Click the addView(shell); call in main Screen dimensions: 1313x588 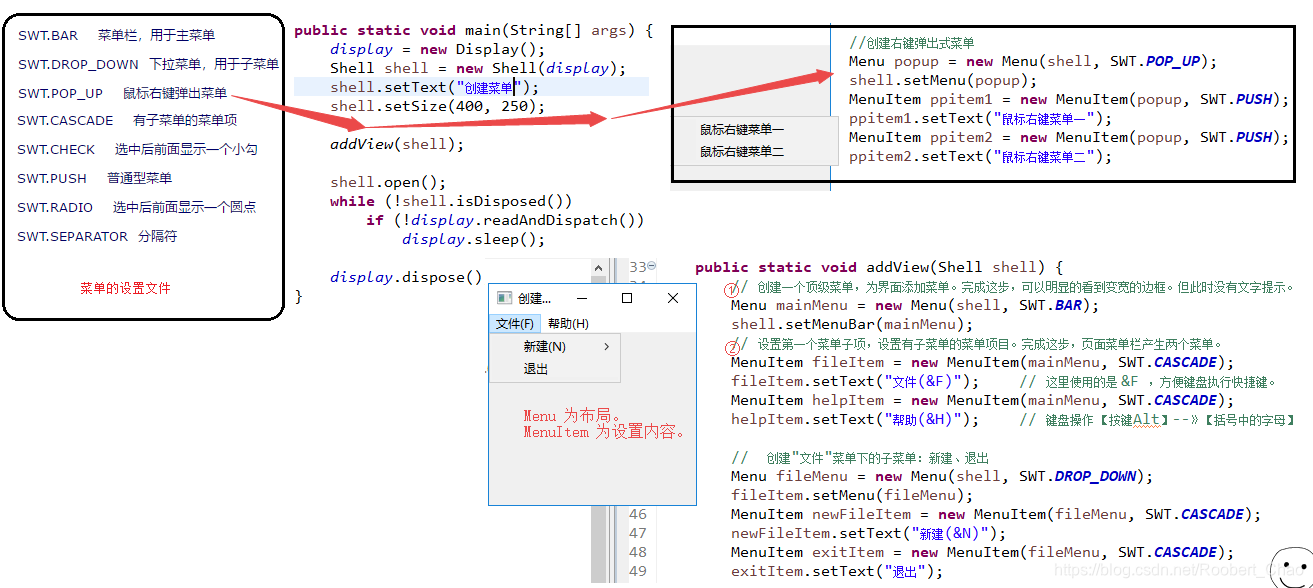(x=397, y=144)
